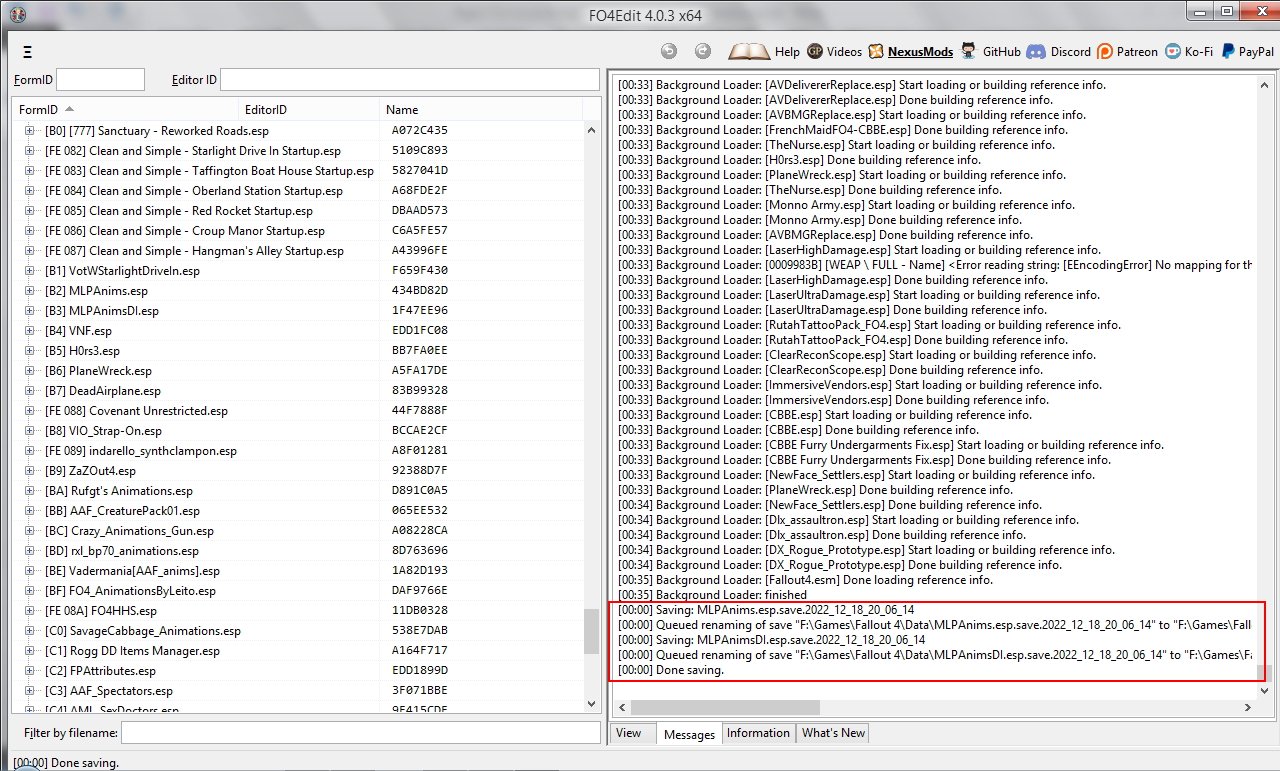
Task: Open the Patreon link in toolbar
Action: (x=1105, y=51)
